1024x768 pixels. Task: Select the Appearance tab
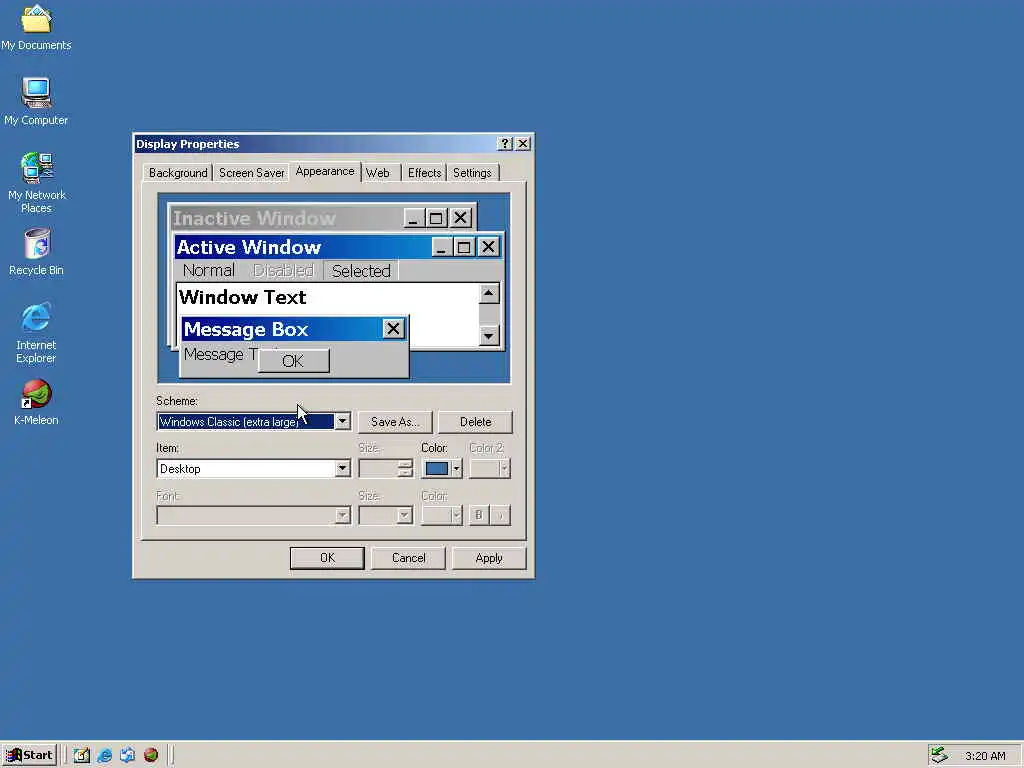pos(325,171)
